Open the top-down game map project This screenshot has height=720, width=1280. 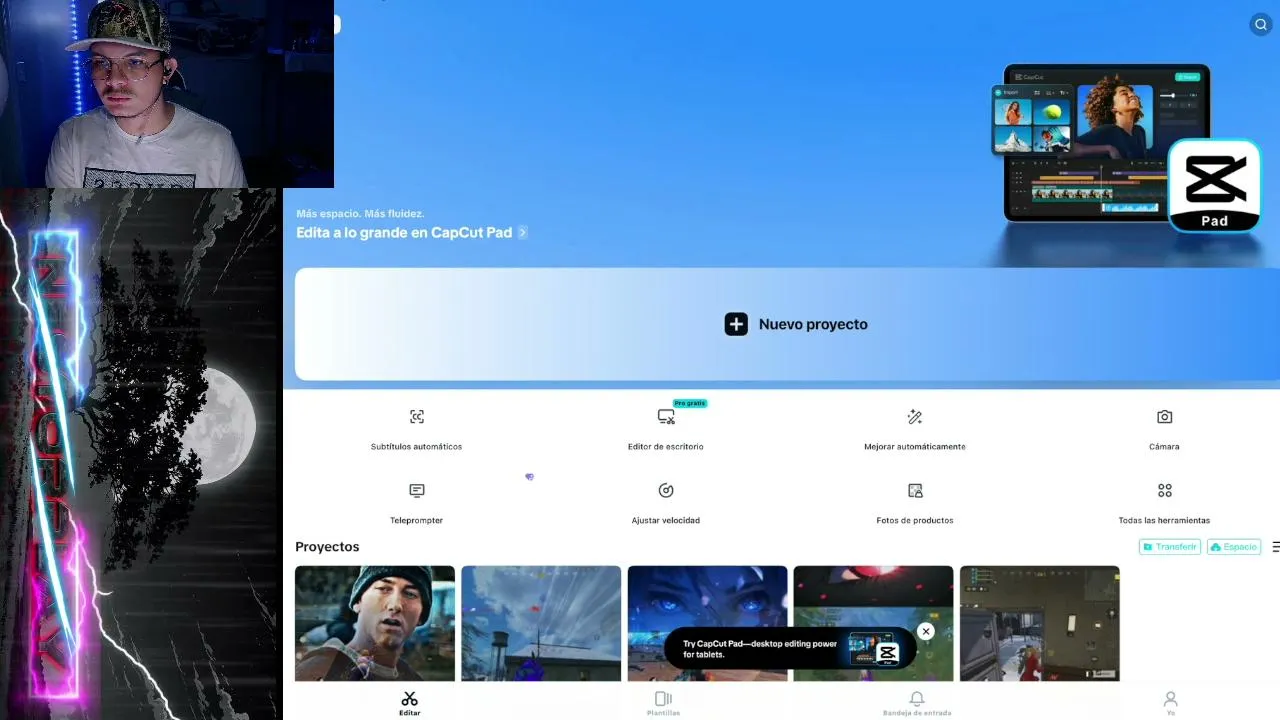point(1040,623)
